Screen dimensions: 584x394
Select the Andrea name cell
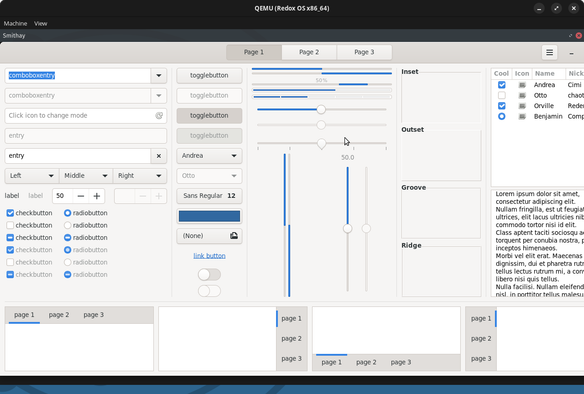tap(544, 85)
